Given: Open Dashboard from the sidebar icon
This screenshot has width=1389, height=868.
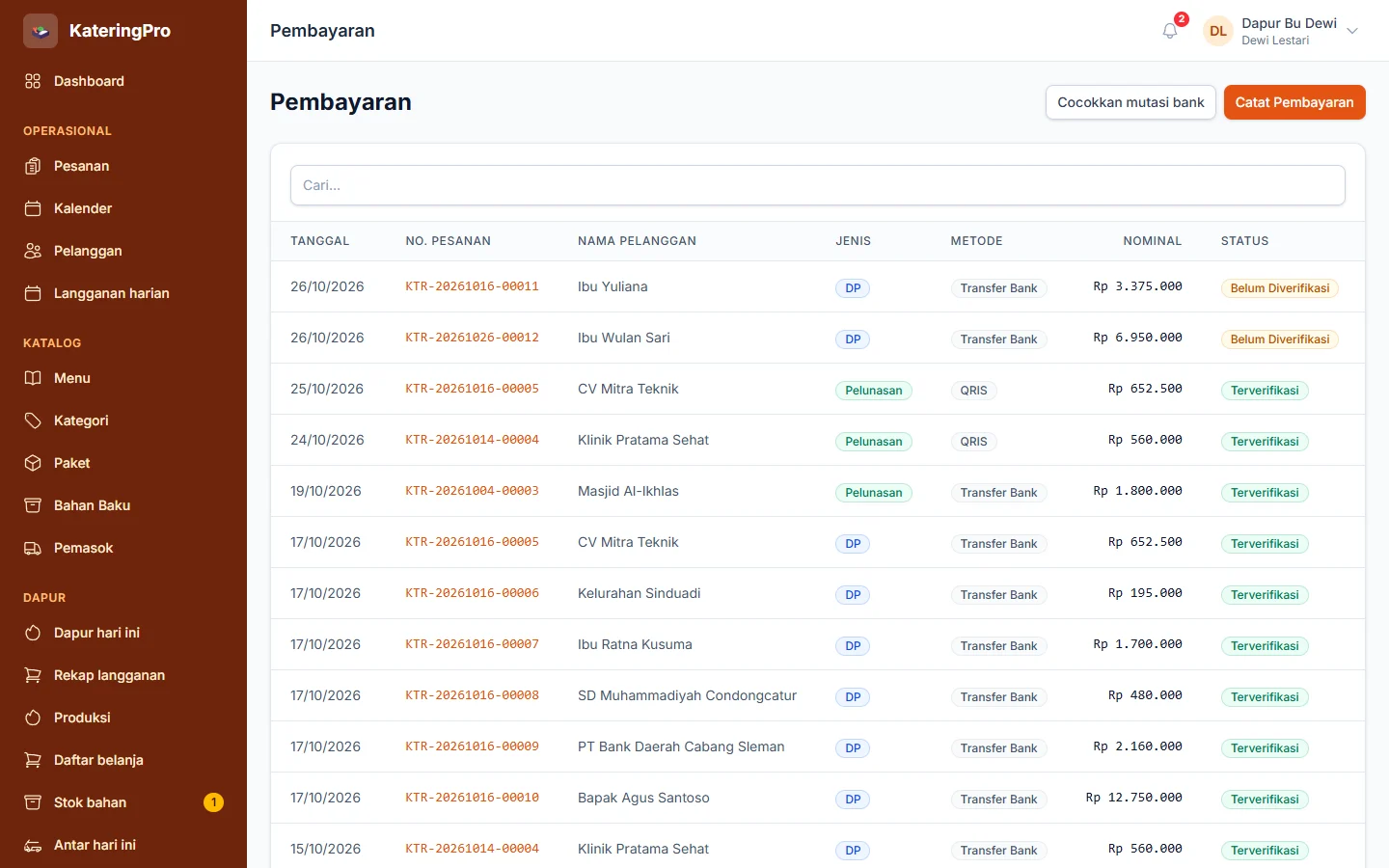Looking at the screenshot, I should pyautogui.click(x=33, y=81).
